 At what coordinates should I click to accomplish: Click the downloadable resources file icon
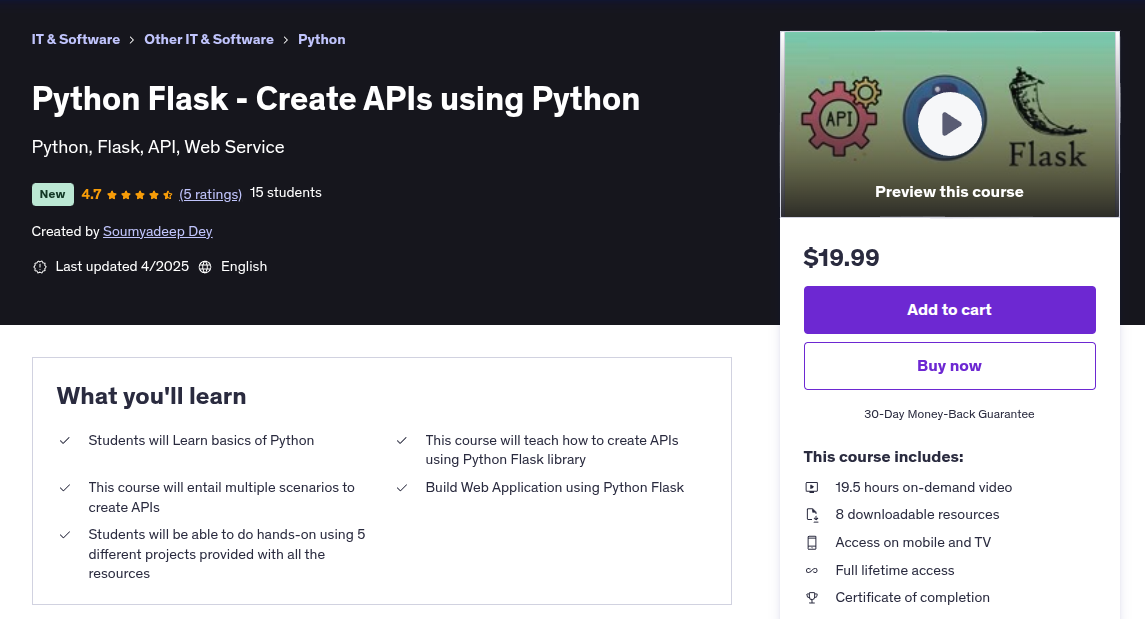click(812, 515)
